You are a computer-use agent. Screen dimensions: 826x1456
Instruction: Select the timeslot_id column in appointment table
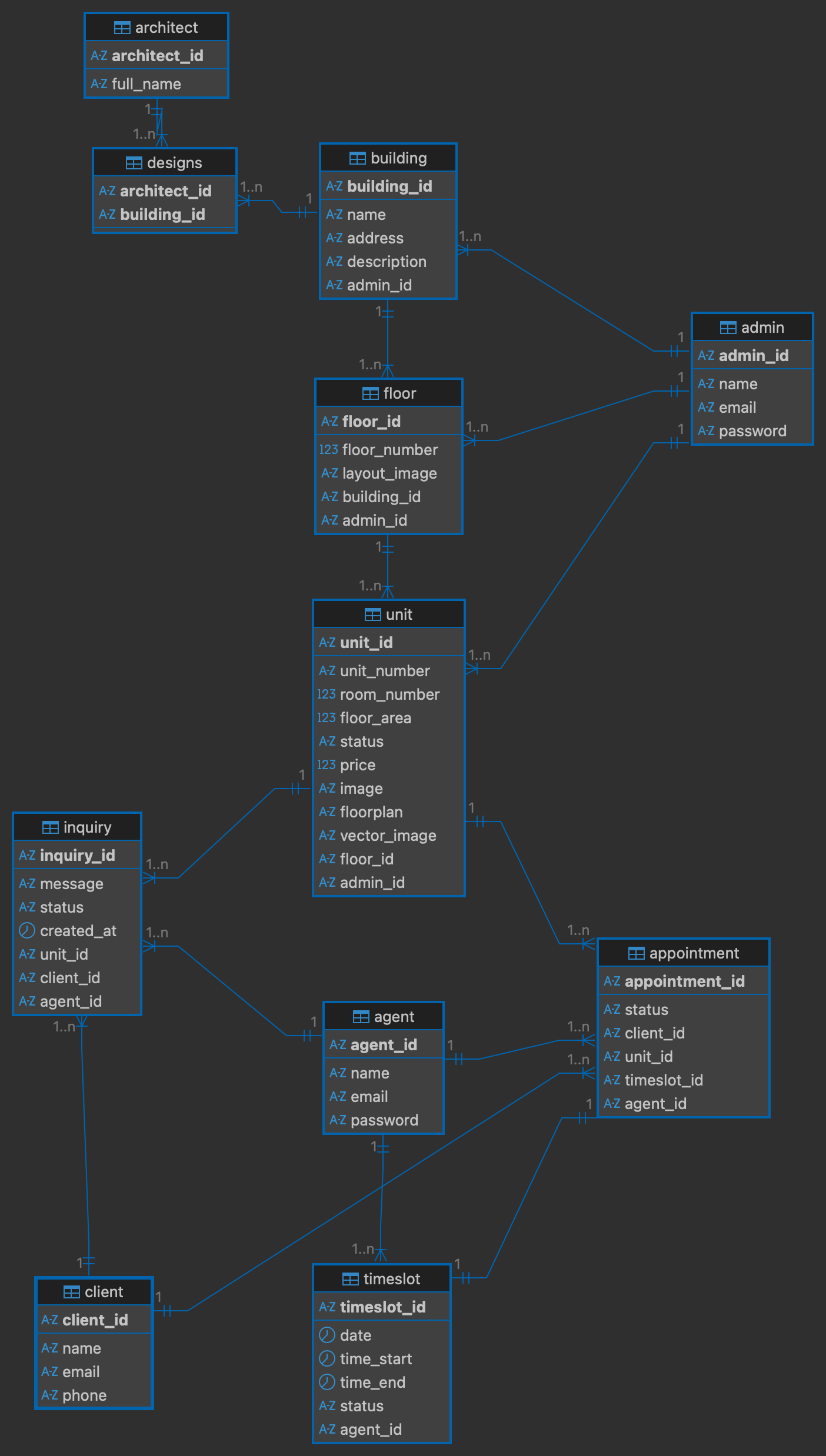pyautogui.click(x=664, y=1080)
